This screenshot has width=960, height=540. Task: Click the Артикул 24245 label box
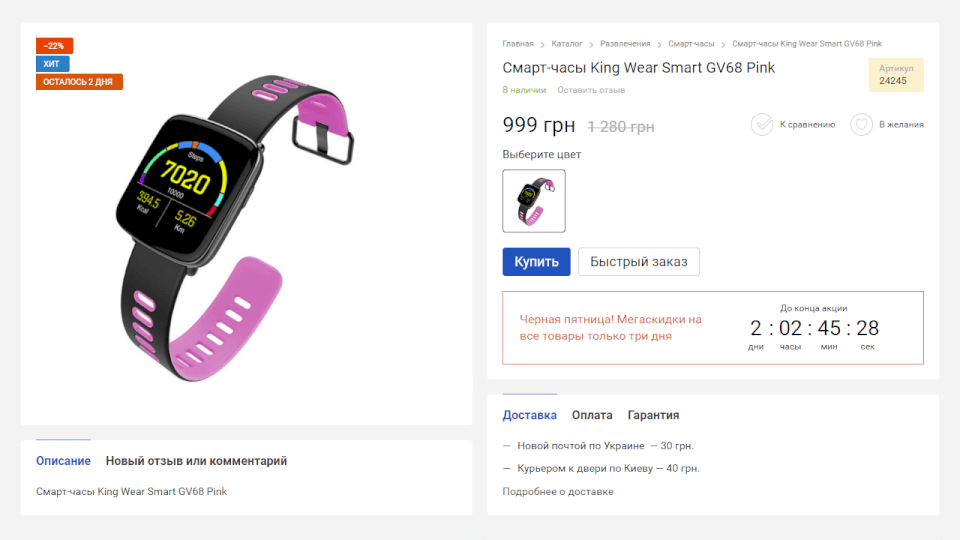[x=896, y=75]
